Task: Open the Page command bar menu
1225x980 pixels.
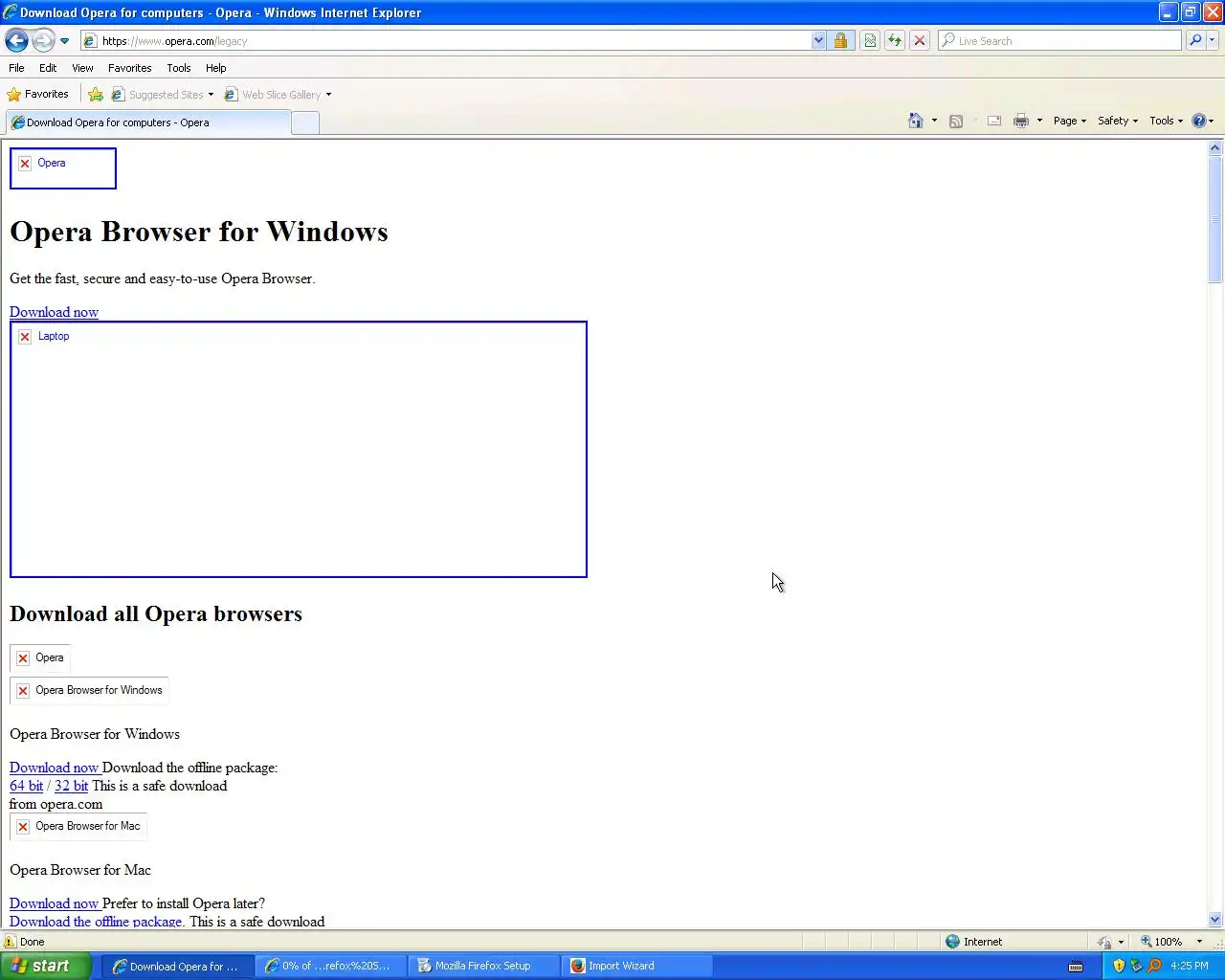Action: (x=1069, y=121)
